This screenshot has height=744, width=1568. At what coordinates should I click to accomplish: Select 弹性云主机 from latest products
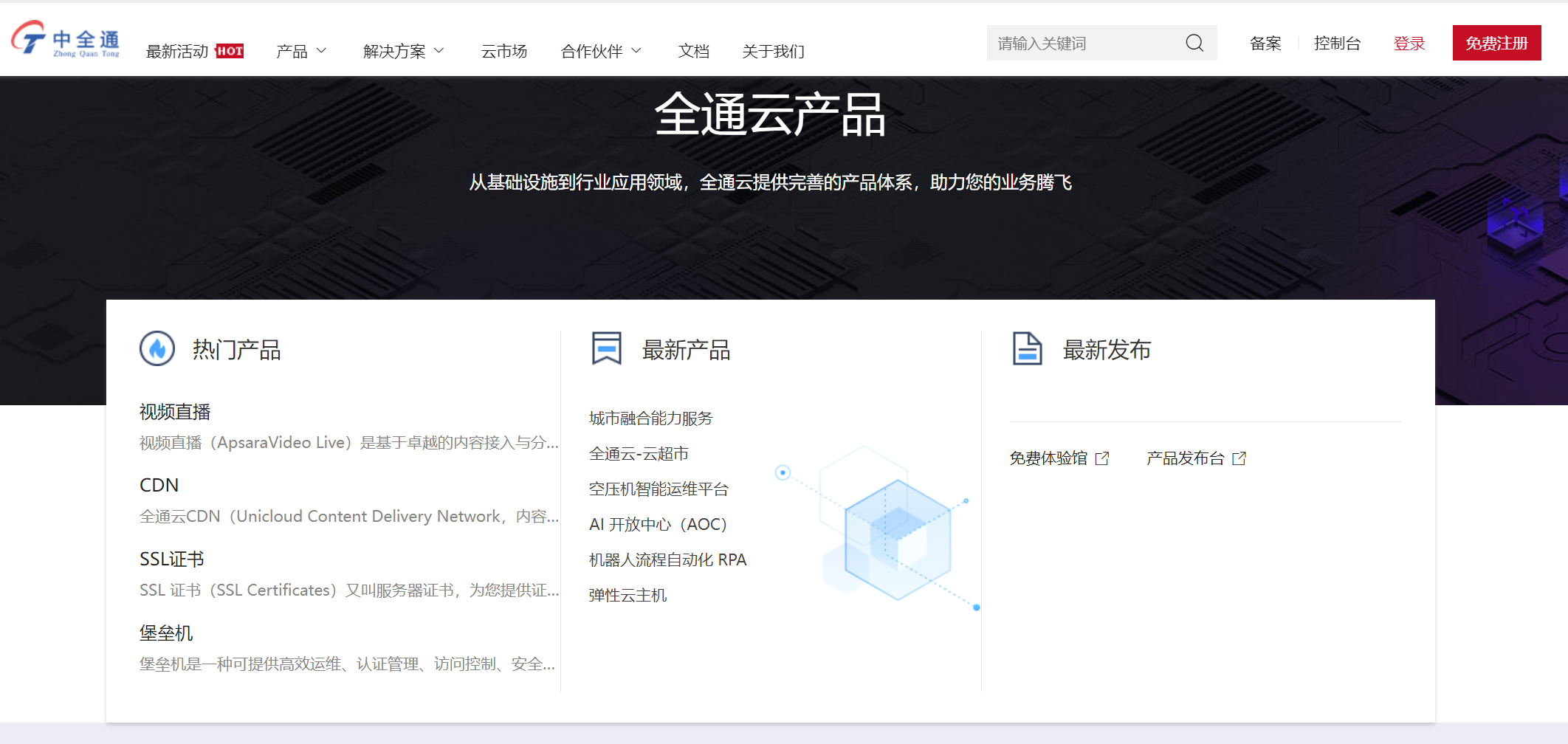click(x=627, y=596)
